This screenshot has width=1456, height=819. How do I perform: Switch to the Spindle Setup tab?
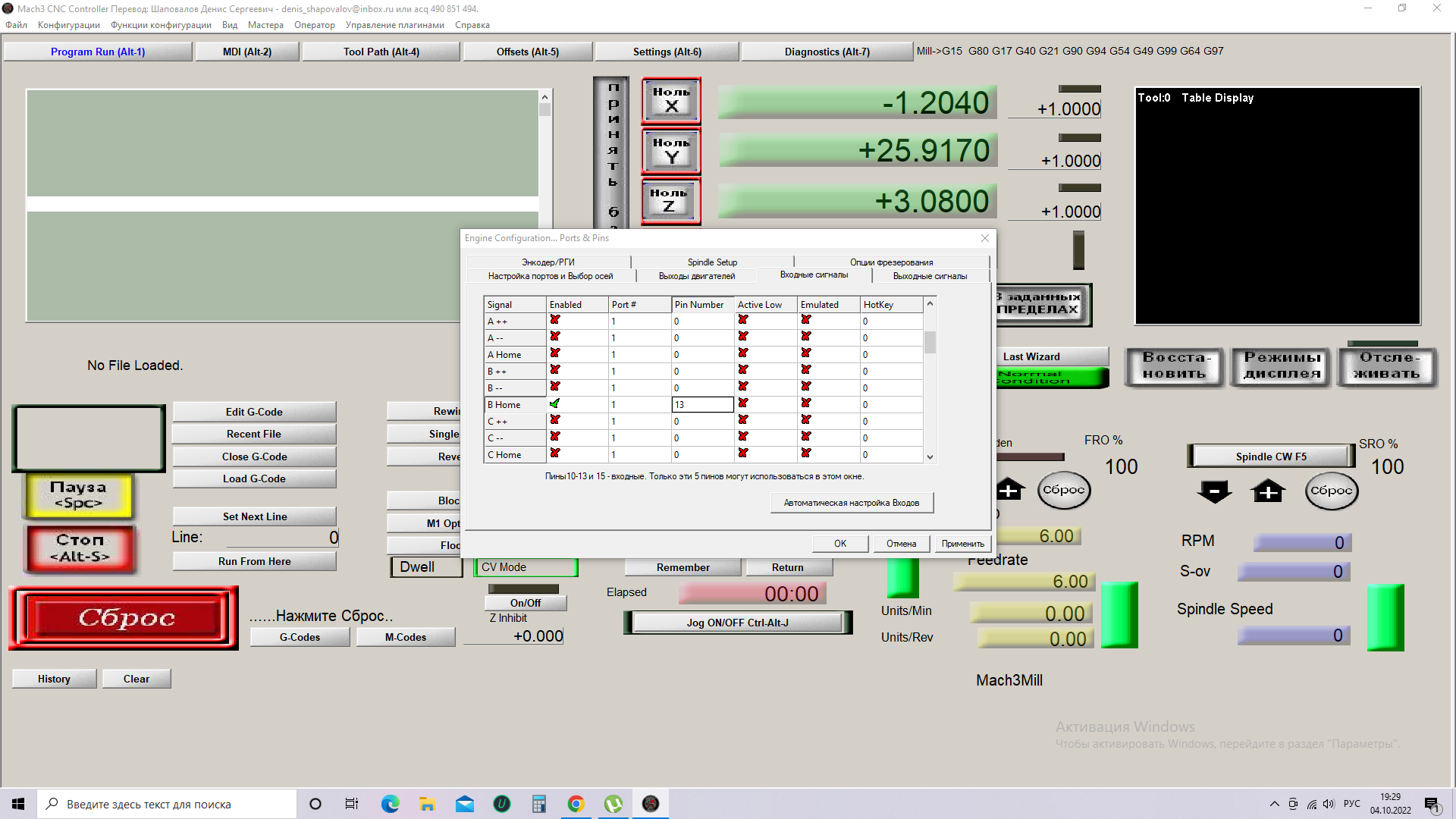[x=712, y=262]
